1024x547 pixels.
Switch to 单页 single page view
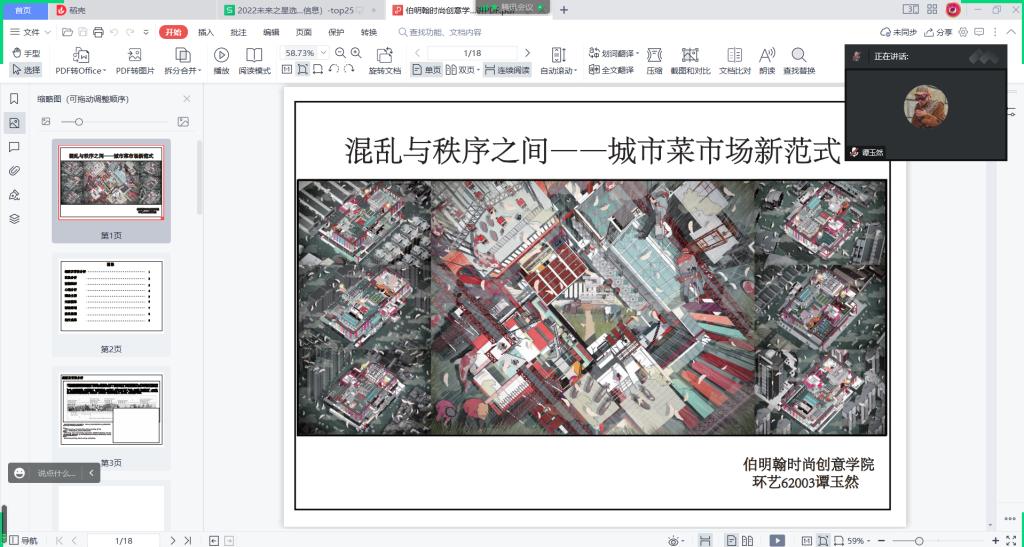pos(426,70)
